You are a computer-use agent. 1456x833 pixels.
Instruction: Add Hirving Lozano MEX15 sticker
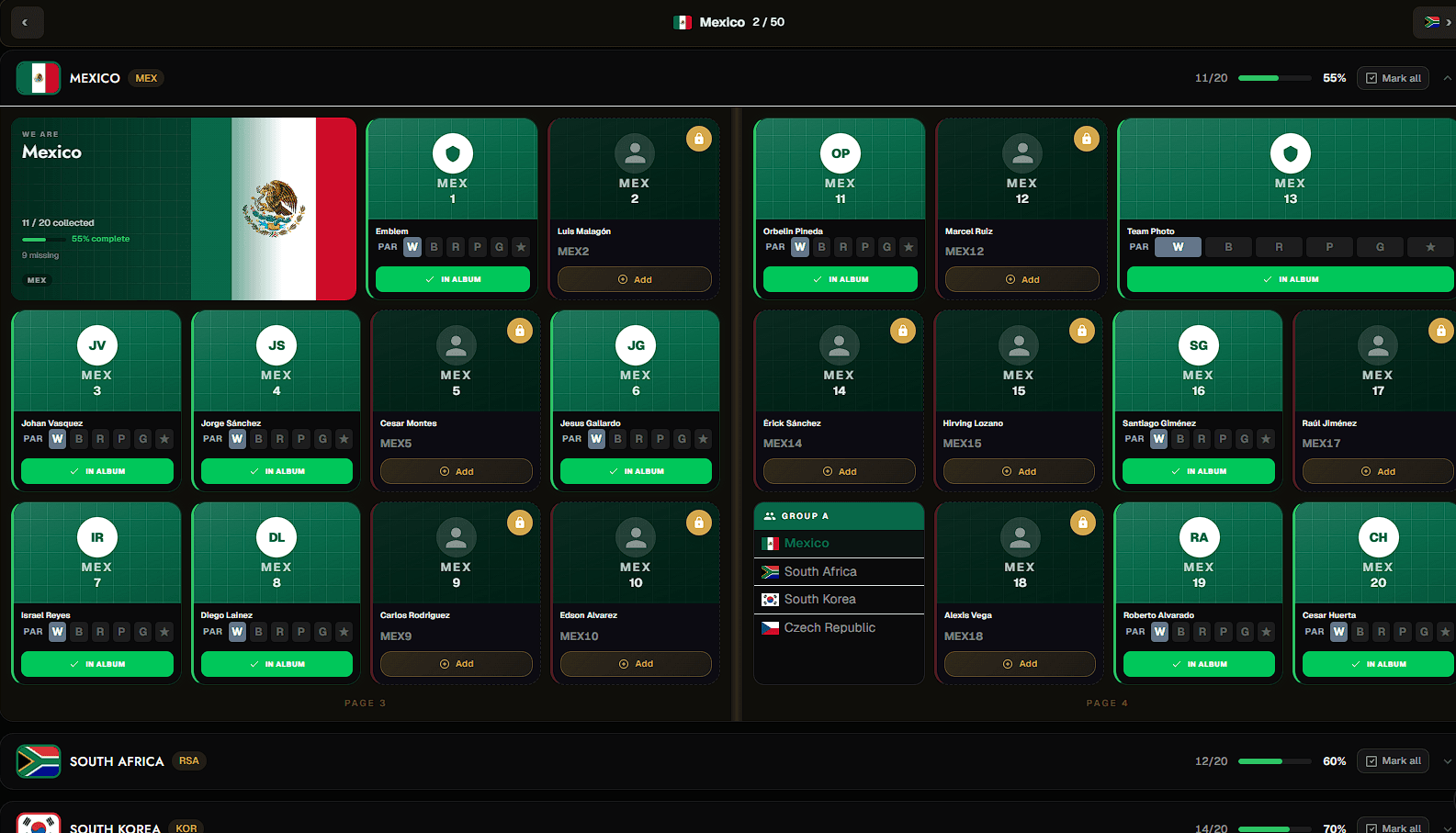pos(1019,471)
